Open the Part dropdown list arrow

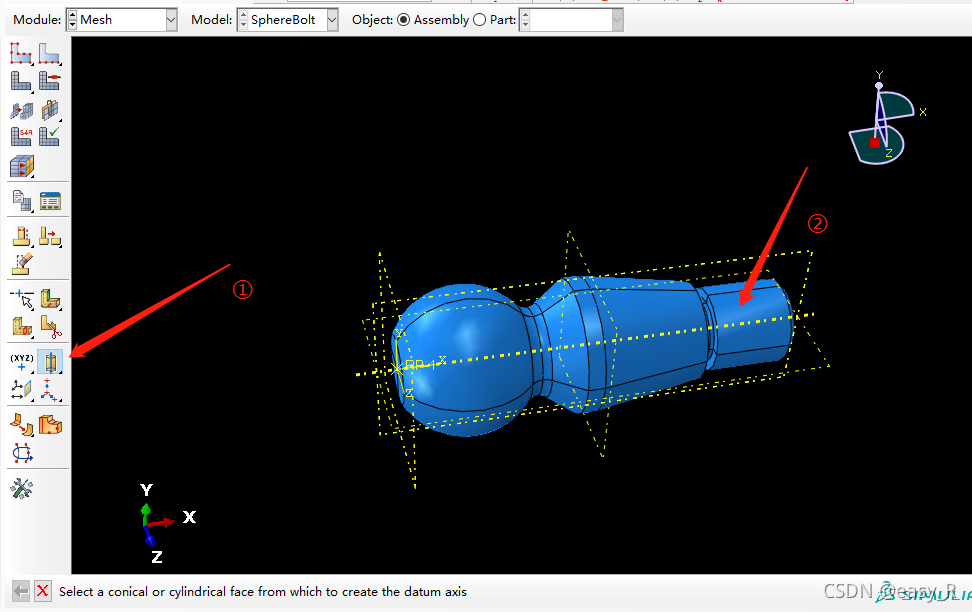point(617,20)
